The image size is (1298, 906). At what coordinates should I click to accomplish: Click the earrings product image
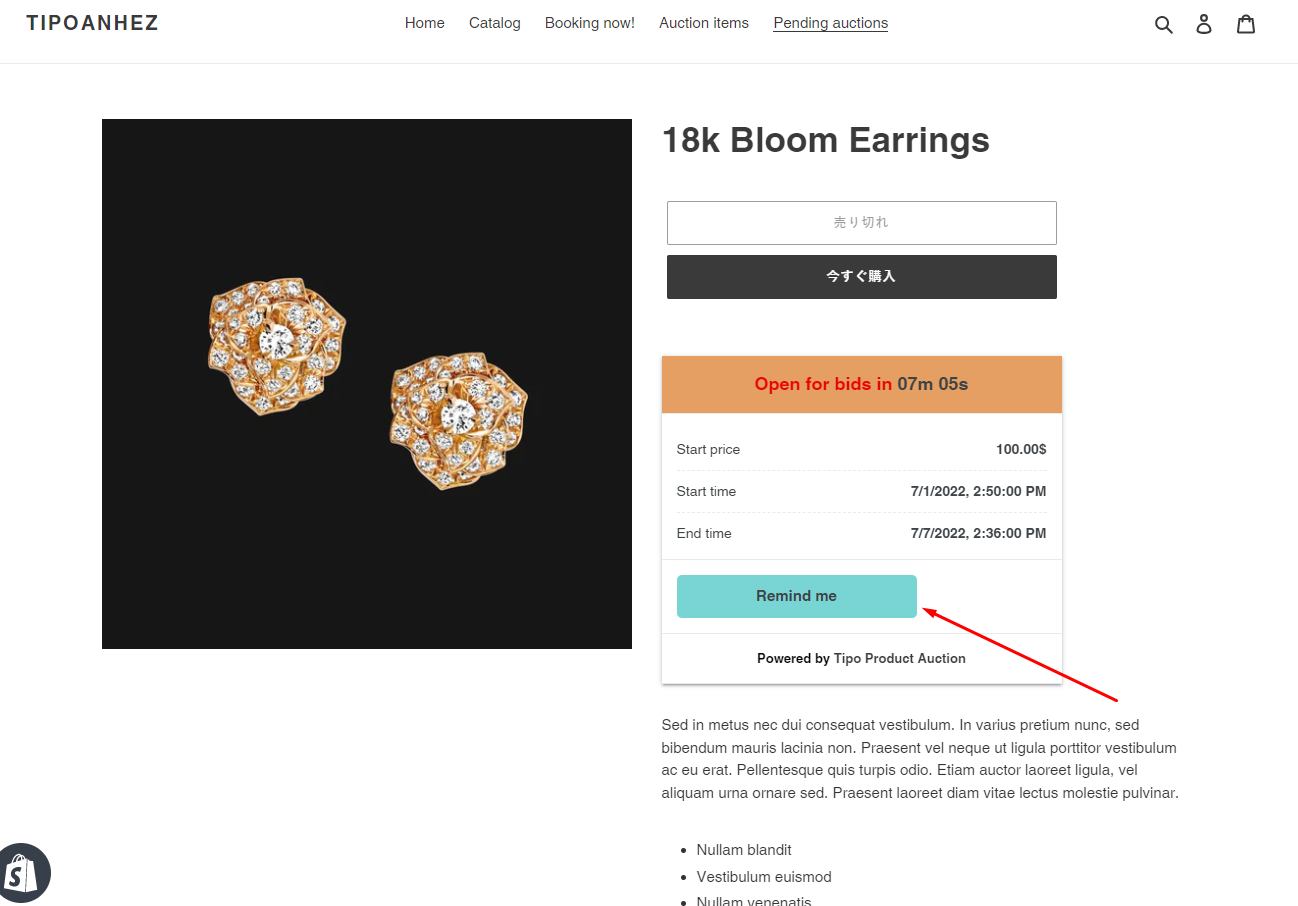[367, 384]
